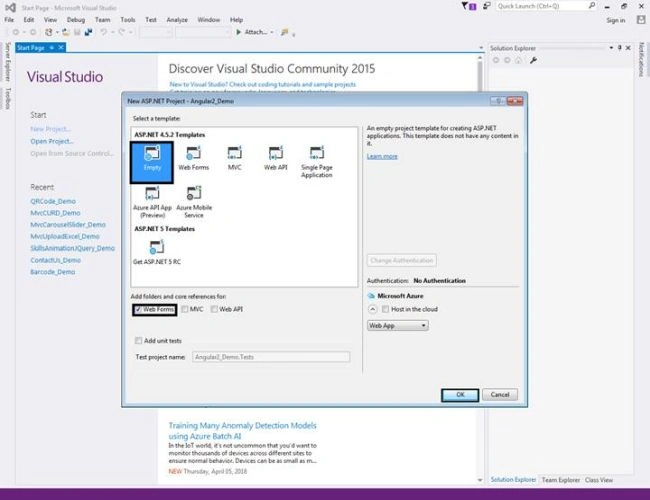Screen dimensions: 650x500
Task: Click the Undo toolbar icon
Action: [x=104, y=32]
